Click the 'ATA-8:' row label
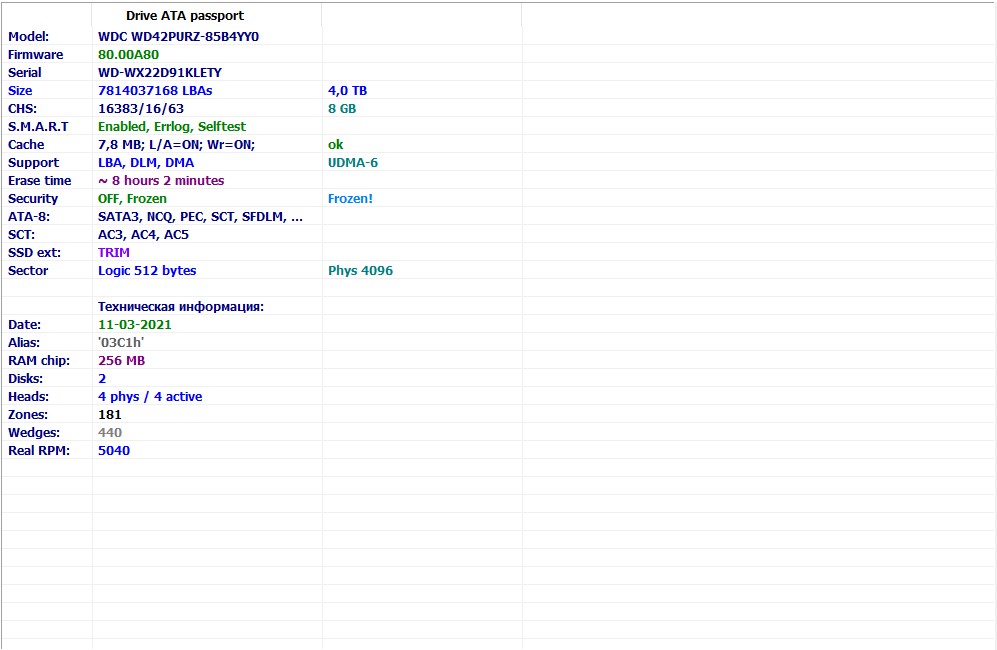The height and width of the screenshot is (650, 997). click(29, 217)
